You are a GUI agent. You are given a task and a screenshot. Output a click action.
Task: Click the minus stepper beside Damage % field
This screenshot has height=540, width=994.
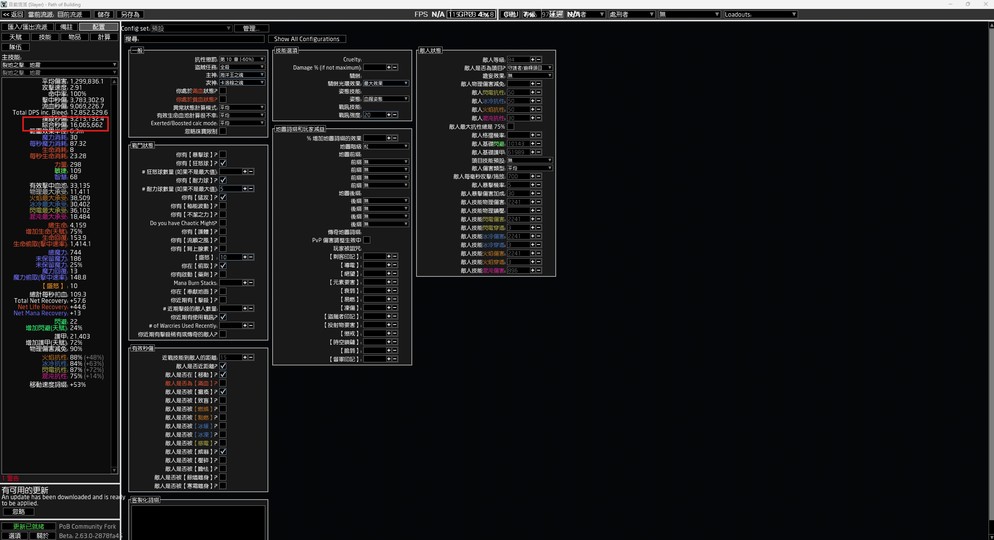click(x=395, y=68)
